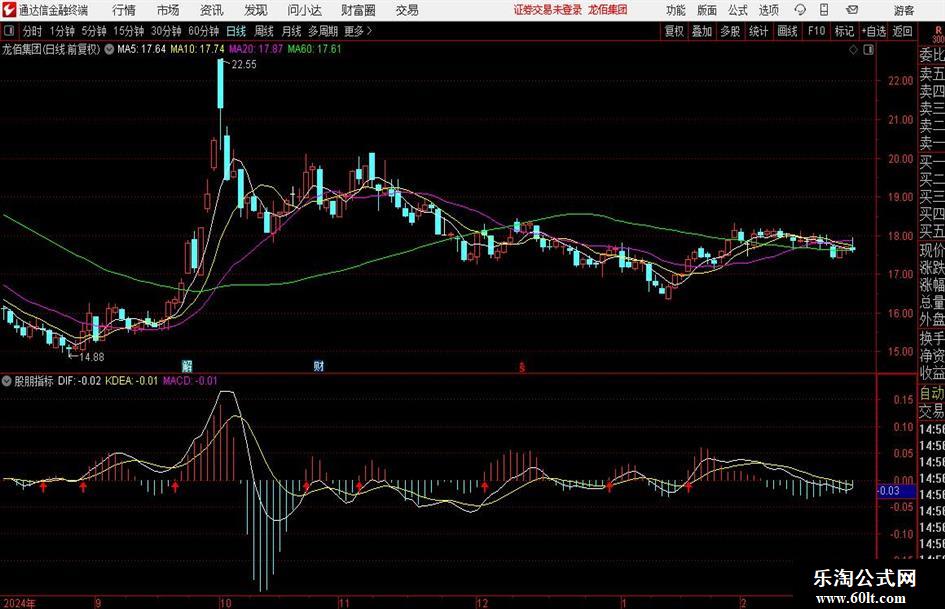945x609 pixels.
Task: Click the MA10: 17.74 label
Action: [198, 49]
